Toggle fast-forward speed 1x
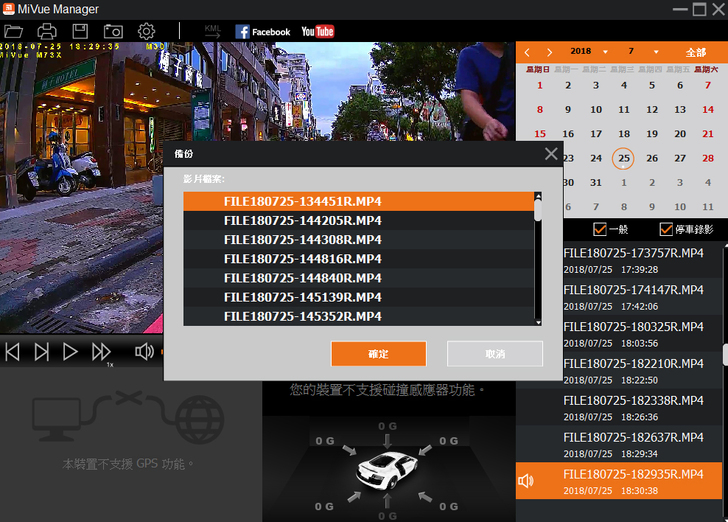Screen dimensions: 728x522 101,352
